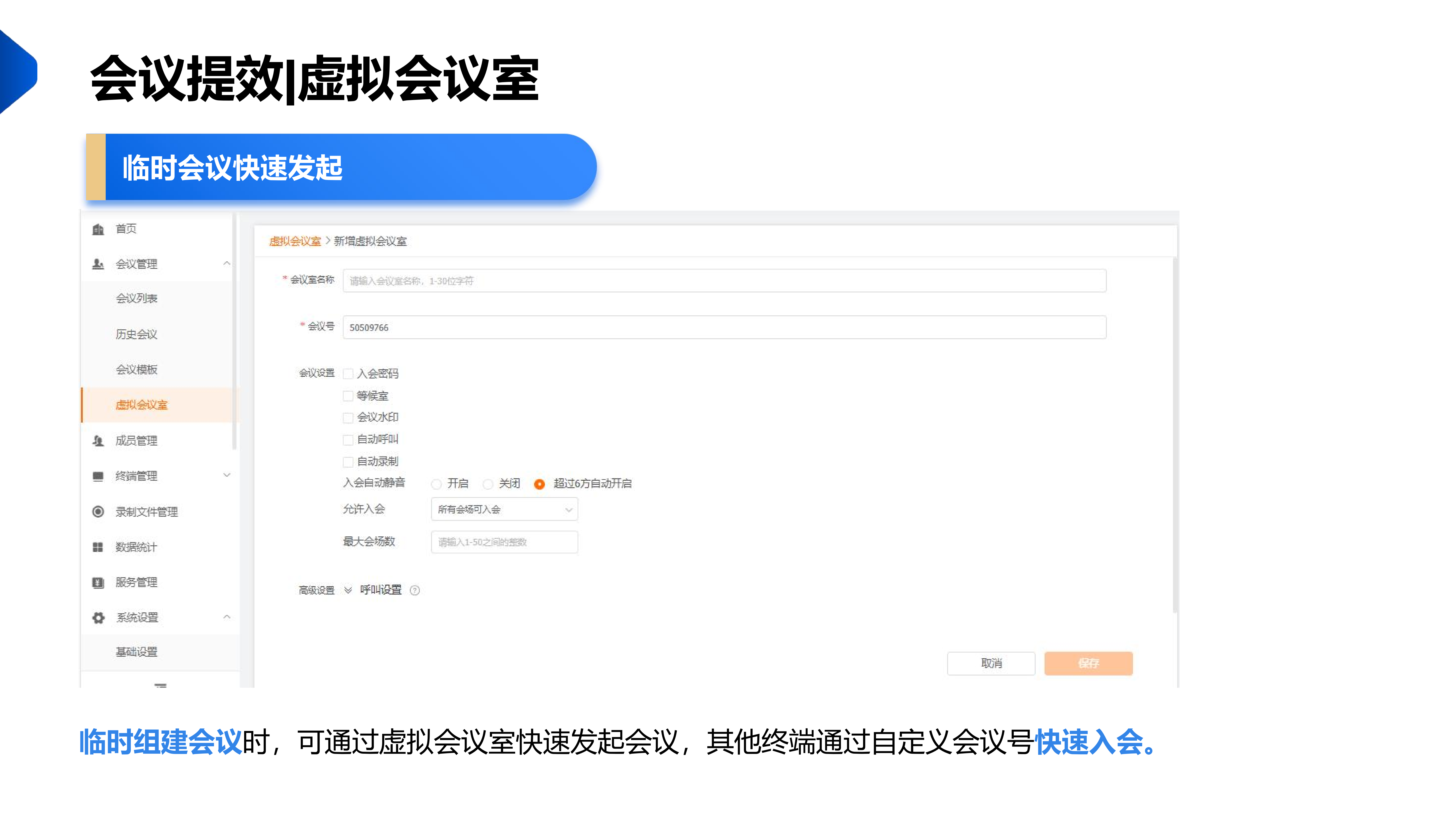Open 首页 in the sidebar

pyautogui.click(x=126, y=228)
